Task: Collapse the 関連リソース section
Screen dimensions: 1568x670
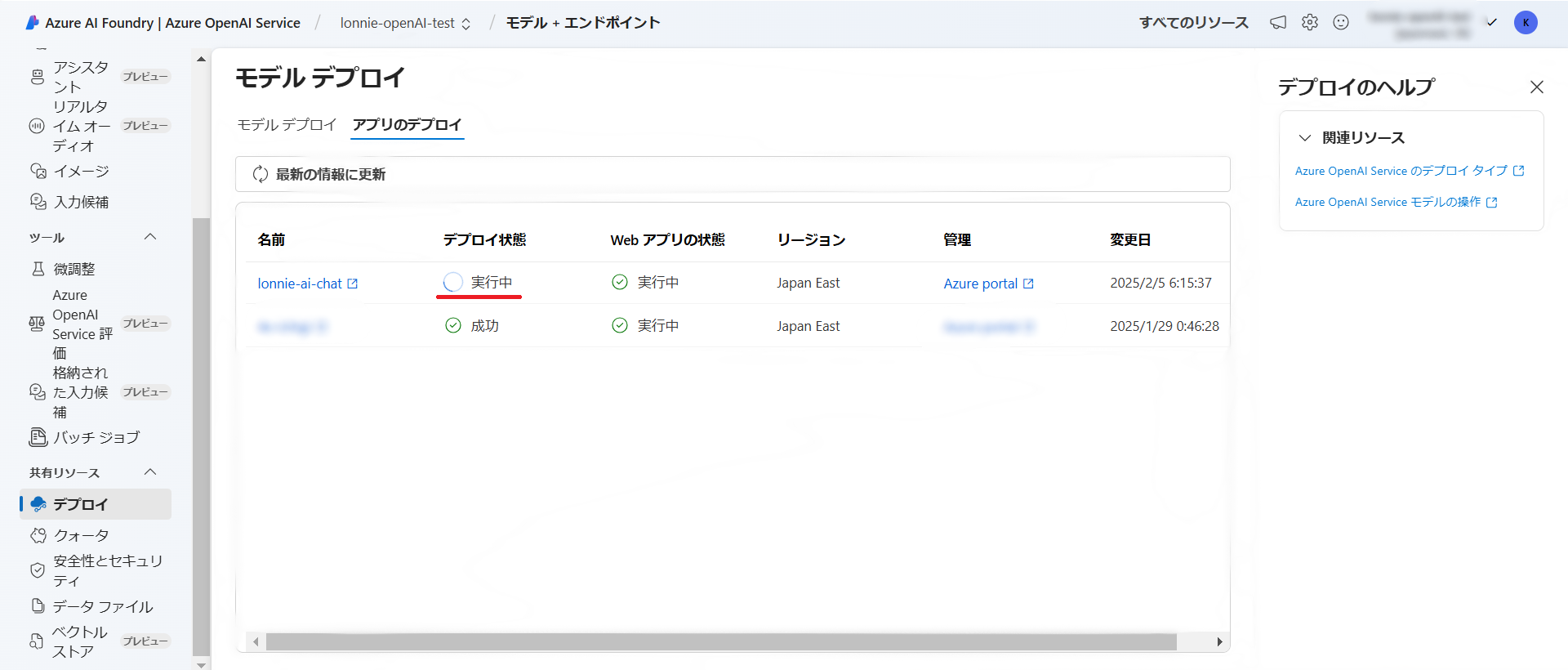Action: click(1305, 137)
